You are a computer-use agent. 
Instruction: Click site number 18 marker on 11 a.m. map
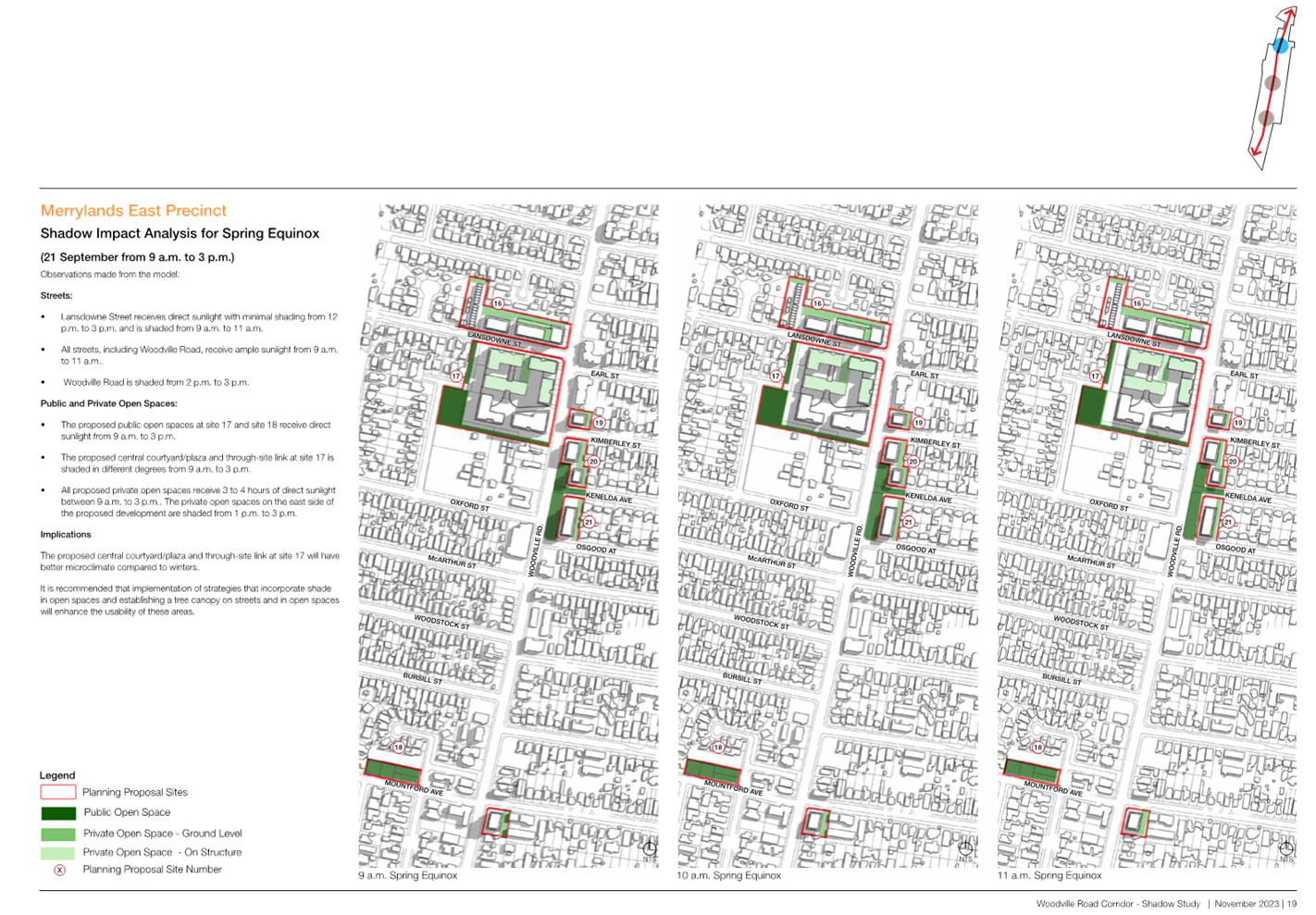tap(1038, 748)
